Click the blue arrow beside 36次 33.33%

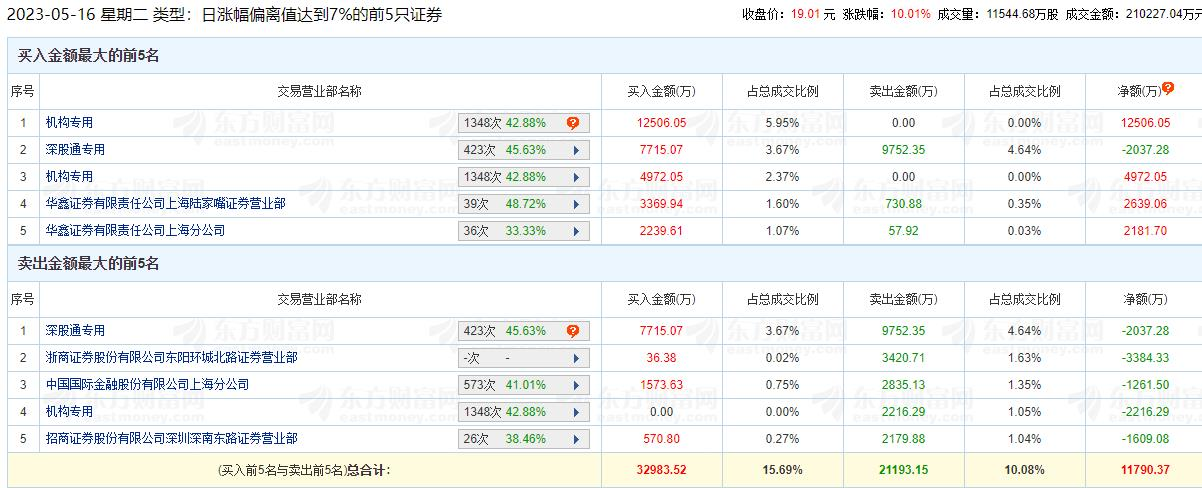[x=576, y=231]
